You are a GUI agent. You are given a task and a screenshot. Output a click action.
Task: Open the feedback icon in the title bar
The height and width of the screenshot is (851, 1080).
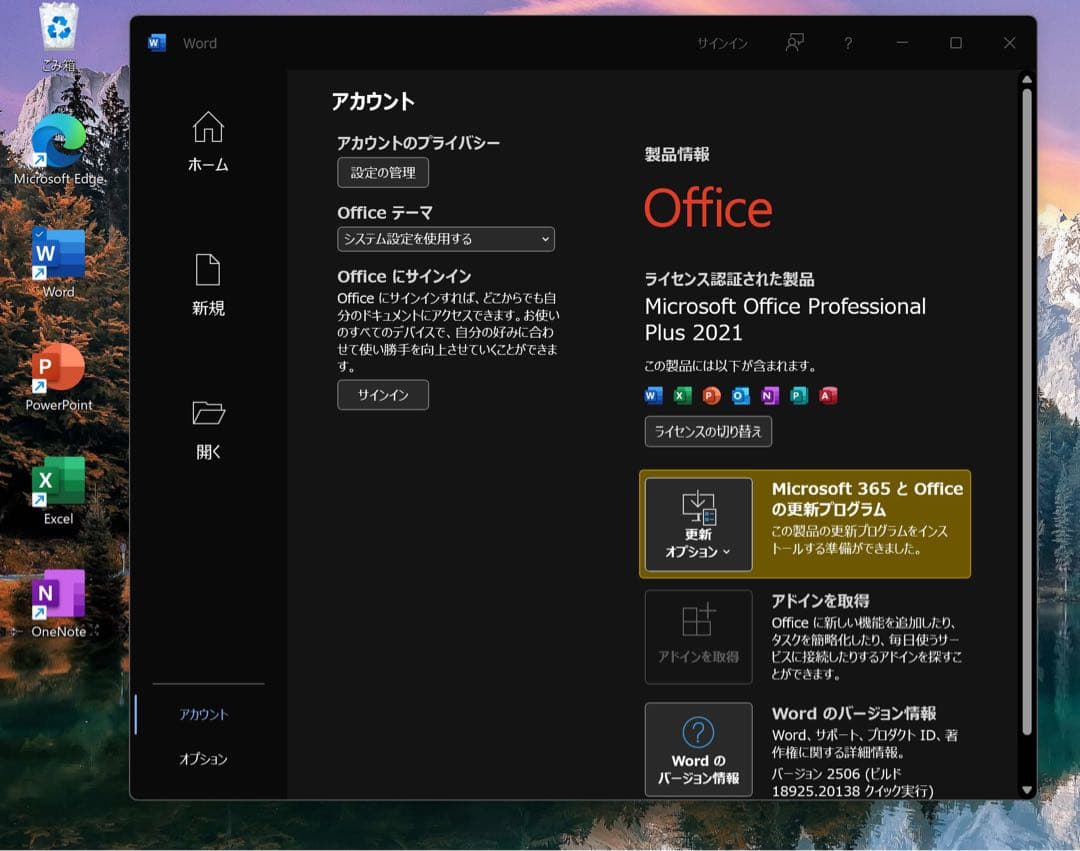click(x=793, y=43)
